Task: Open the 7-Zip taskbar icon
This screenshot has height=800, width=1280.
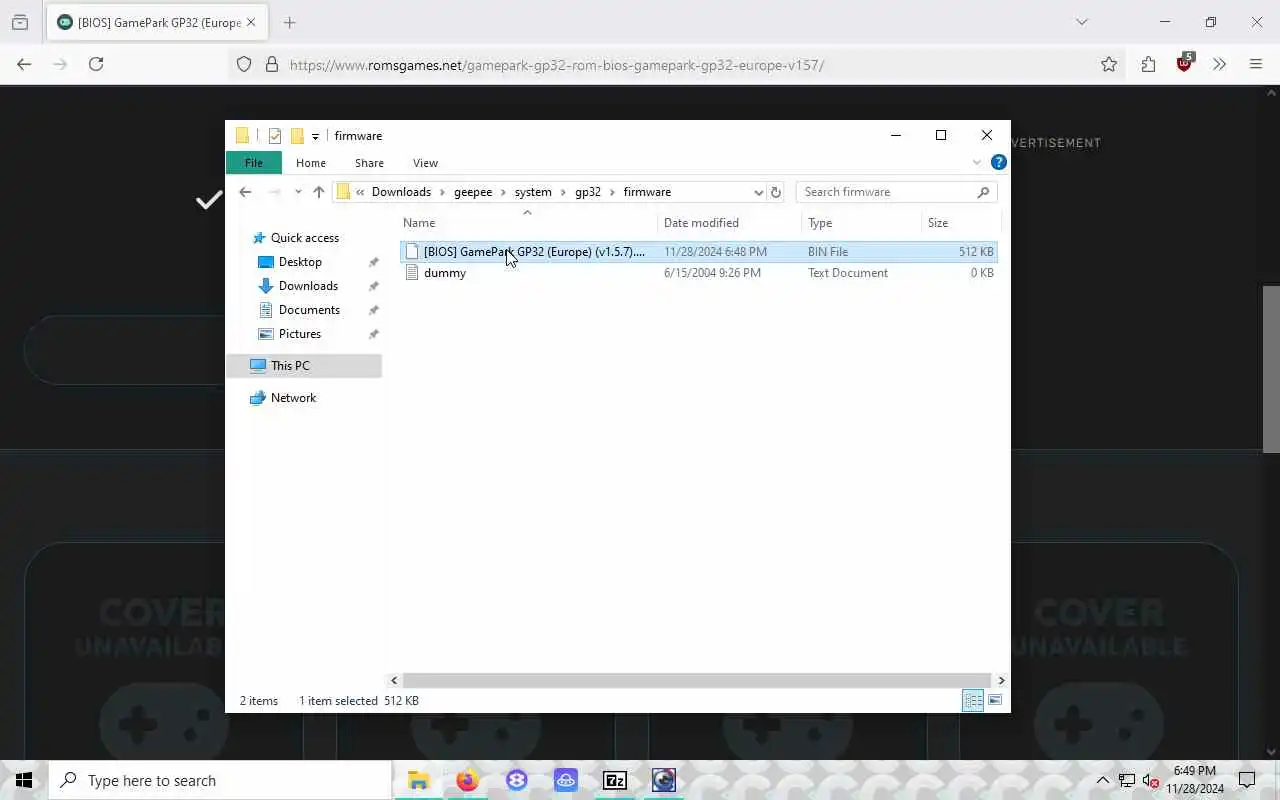Action: 615,780
